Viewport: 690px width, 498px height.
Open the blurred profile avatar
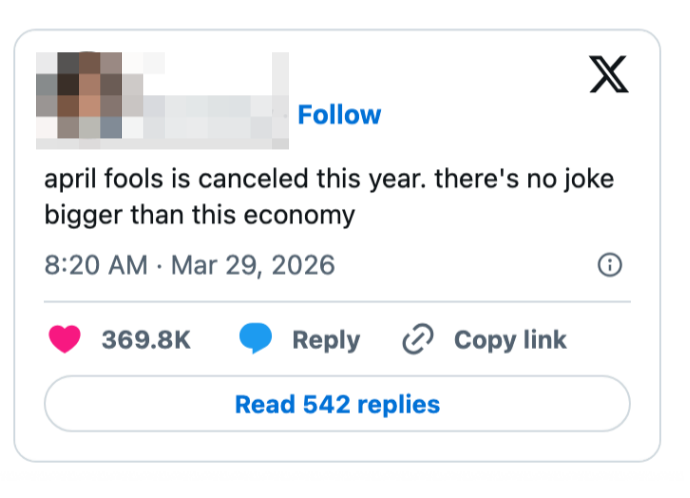(80, 94)
